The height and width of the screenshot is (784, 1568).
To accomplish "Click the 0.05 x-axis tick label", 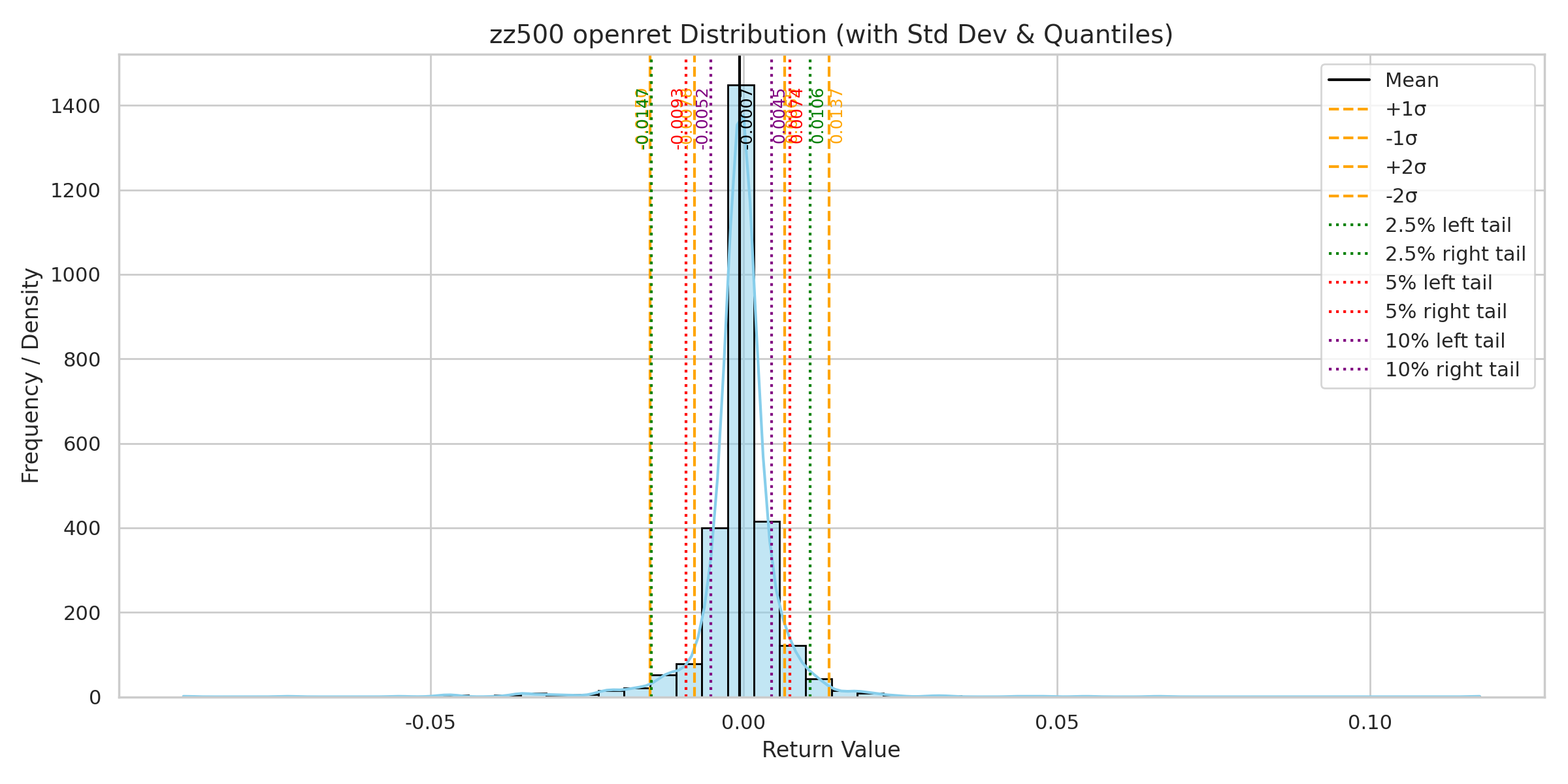I will 1056,723.
